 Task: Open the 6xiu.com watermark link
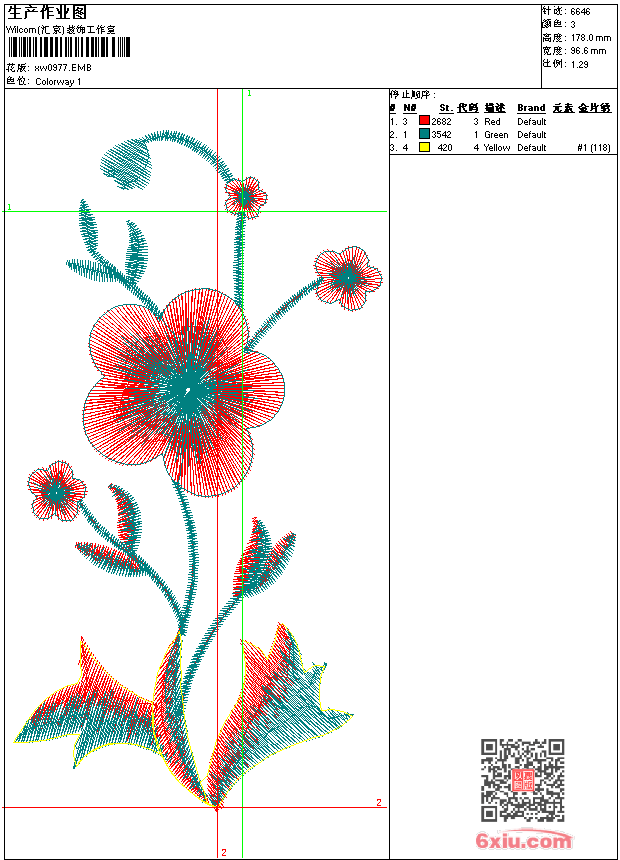point(523,840)
